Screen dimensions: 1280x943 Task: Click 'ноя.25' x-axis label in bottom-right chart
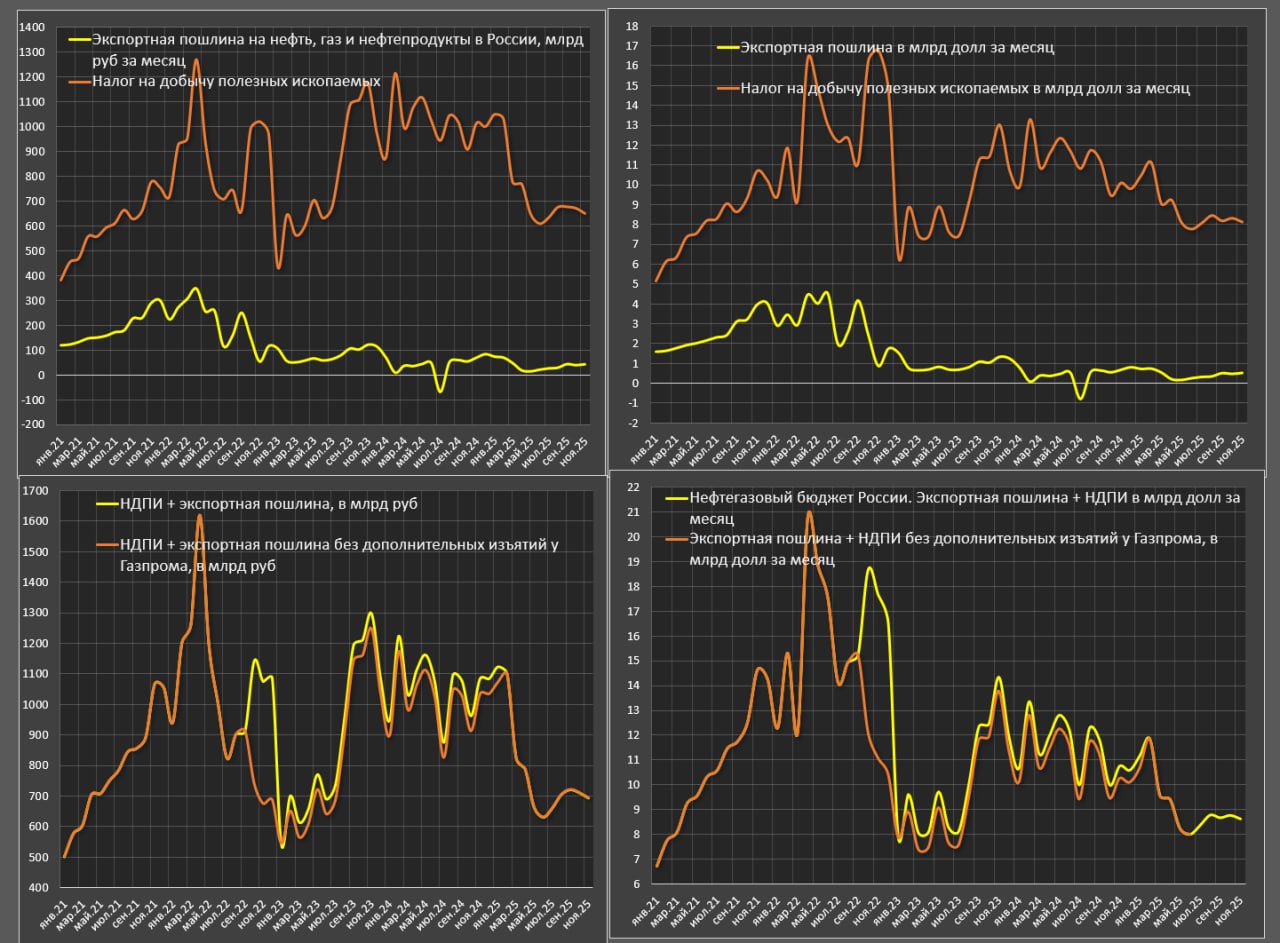click(x=1237, y=911)
